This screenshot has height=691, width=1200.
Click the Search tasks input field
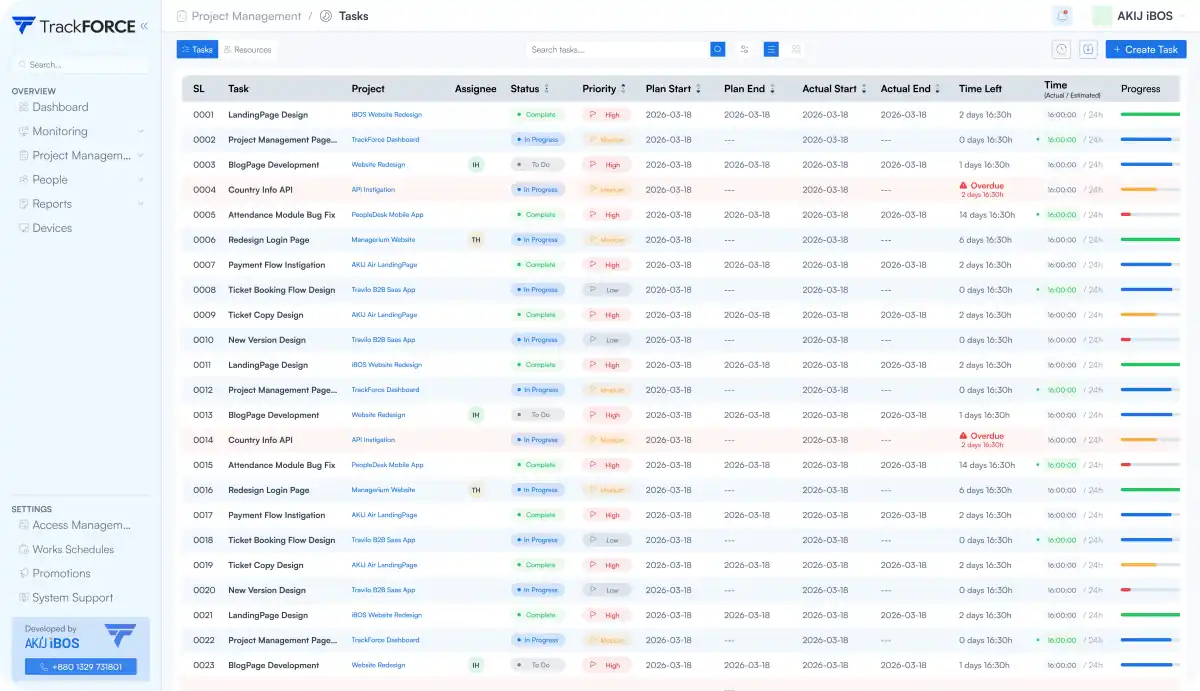(x=618, y=49)
